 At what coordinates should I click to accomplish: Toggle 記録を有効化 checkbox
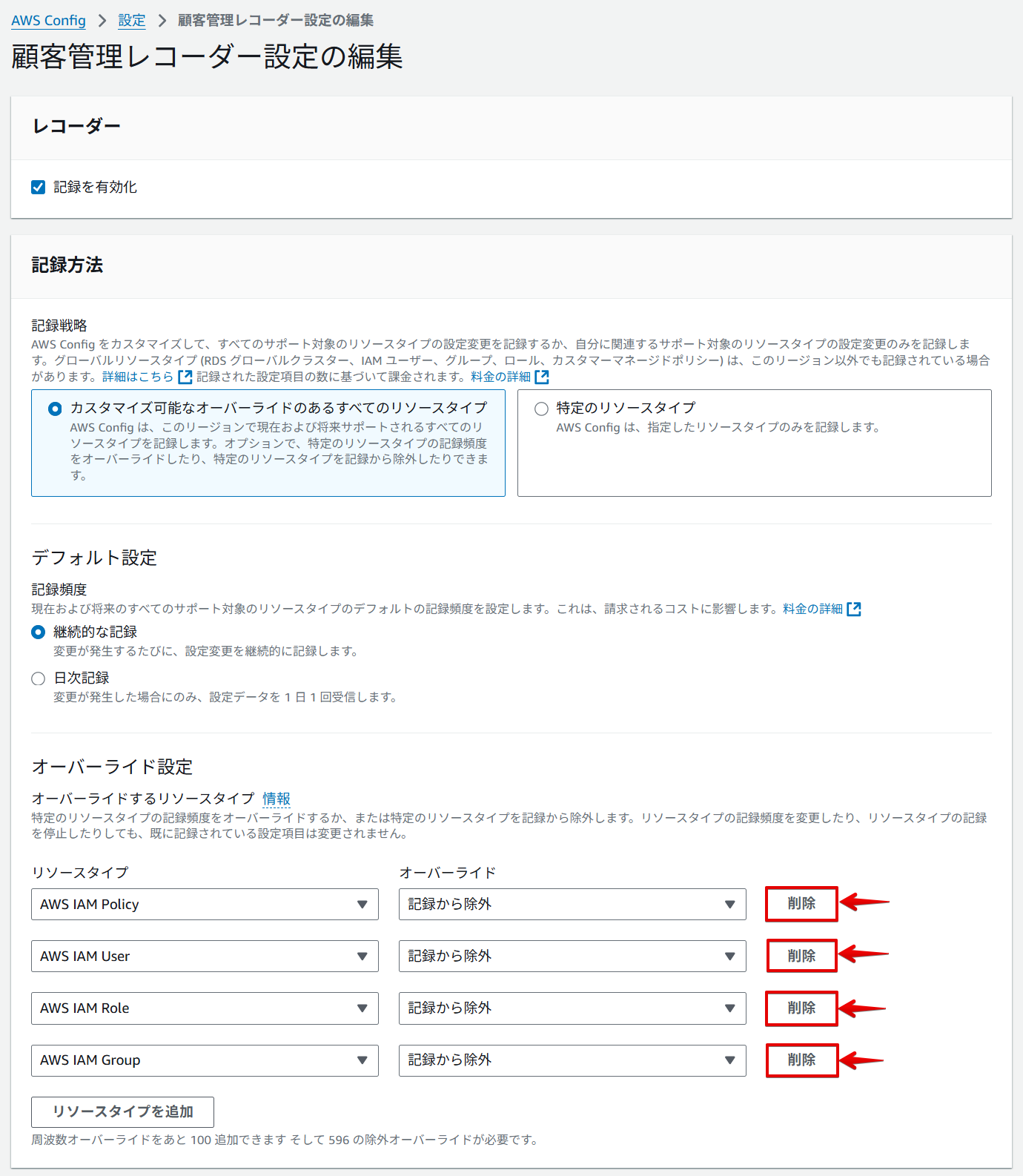tap(39, 187)
